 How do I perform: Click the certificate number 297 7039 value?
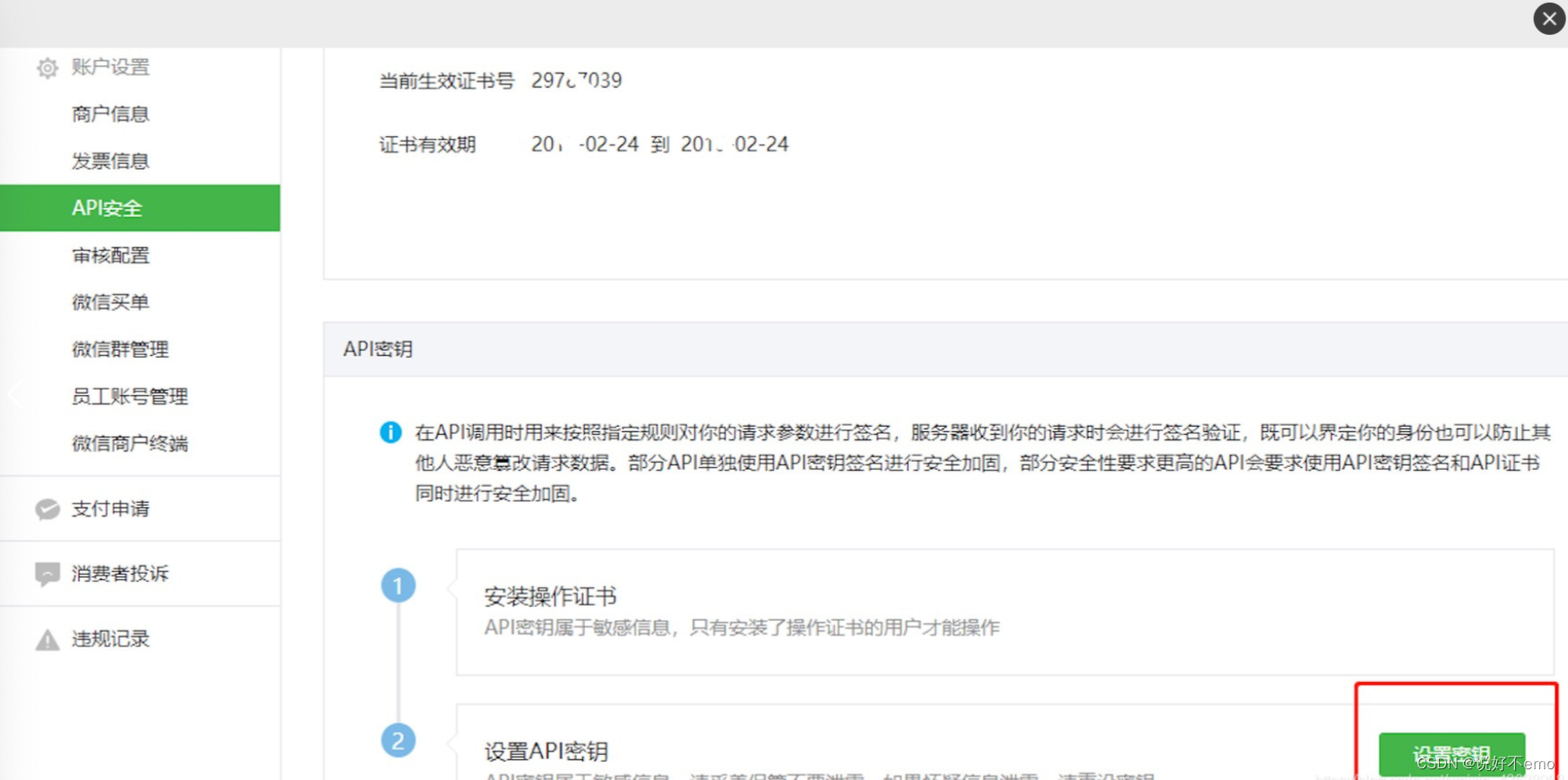click(x=576, y=81)
